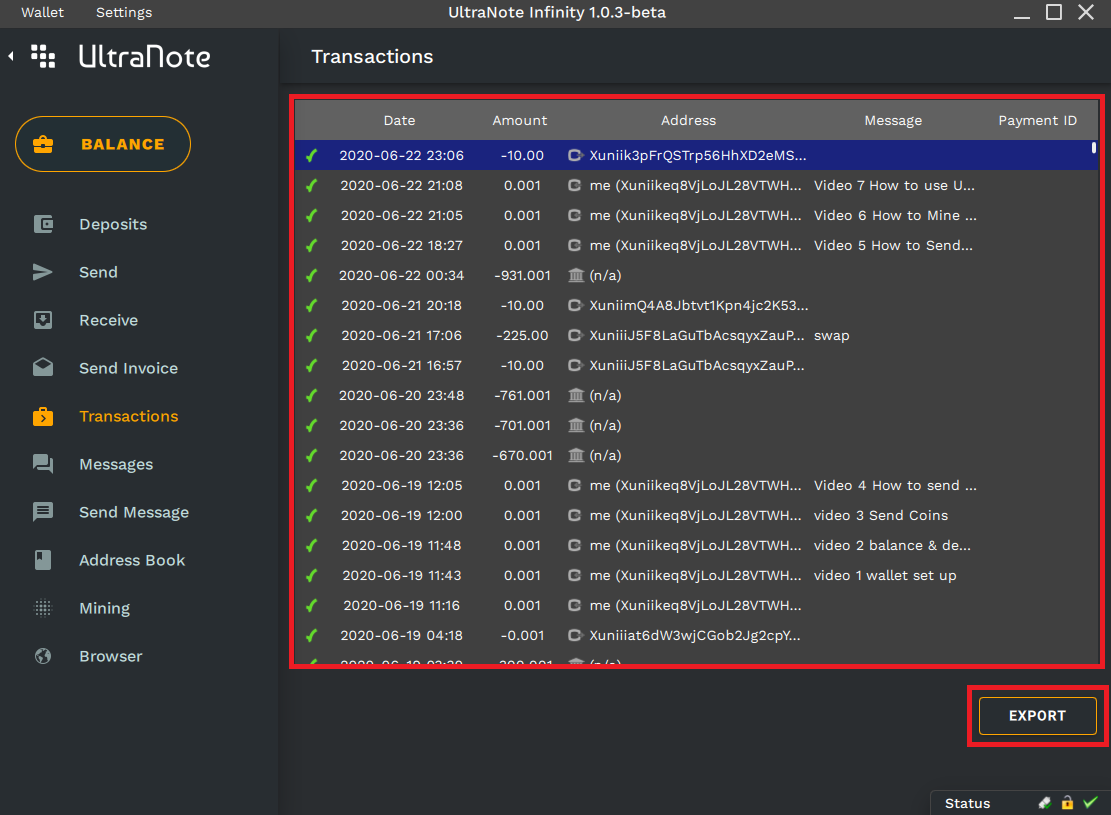Select the 'XuniimQ4A8Jbtvt1Kpn4jc2K53...' address
This screenshot has width=1111, height=815.
click(699, 305)
